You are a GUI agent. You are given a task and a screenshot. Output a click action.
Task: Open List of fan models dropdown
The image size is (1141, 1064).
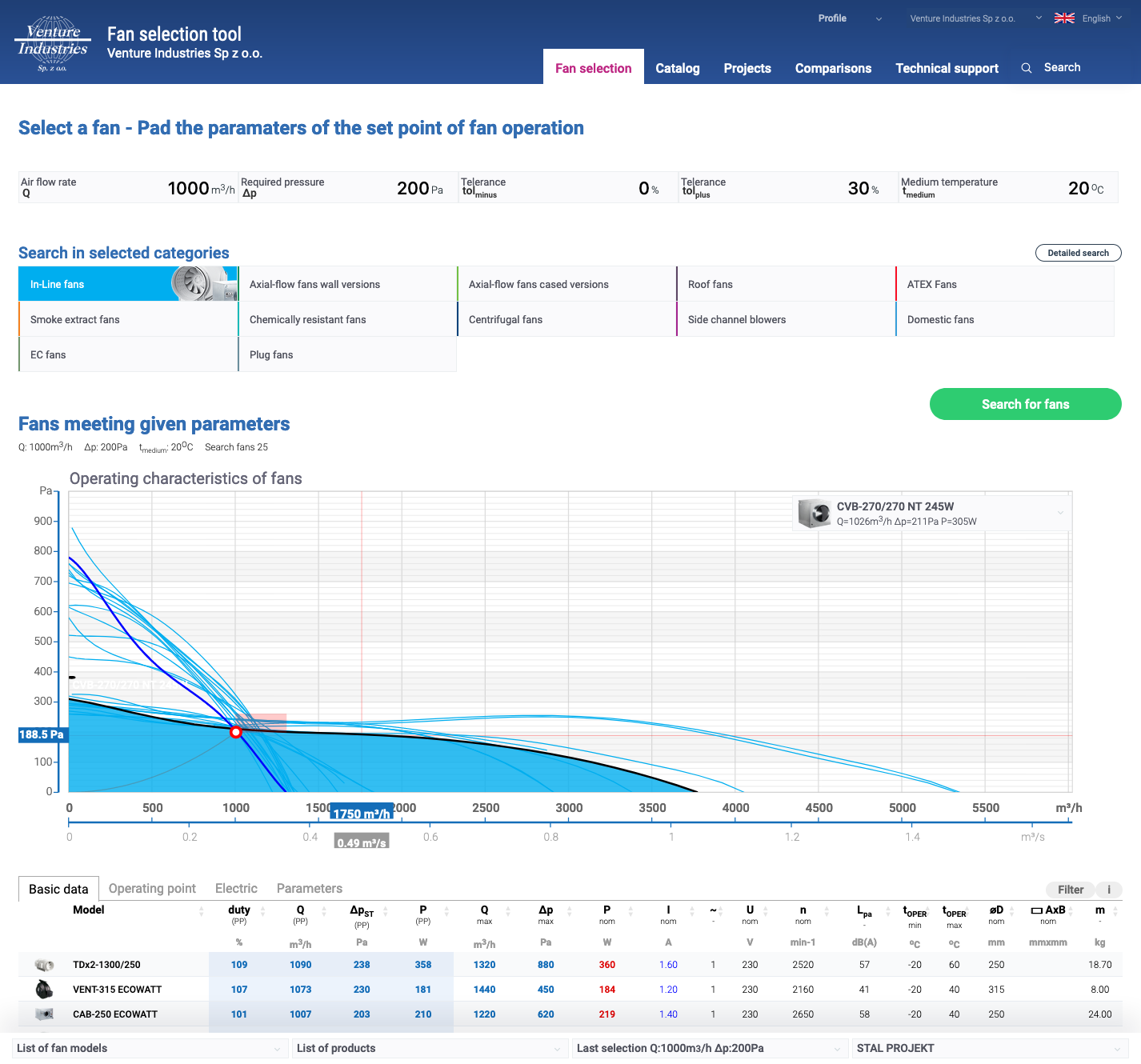150,1048
